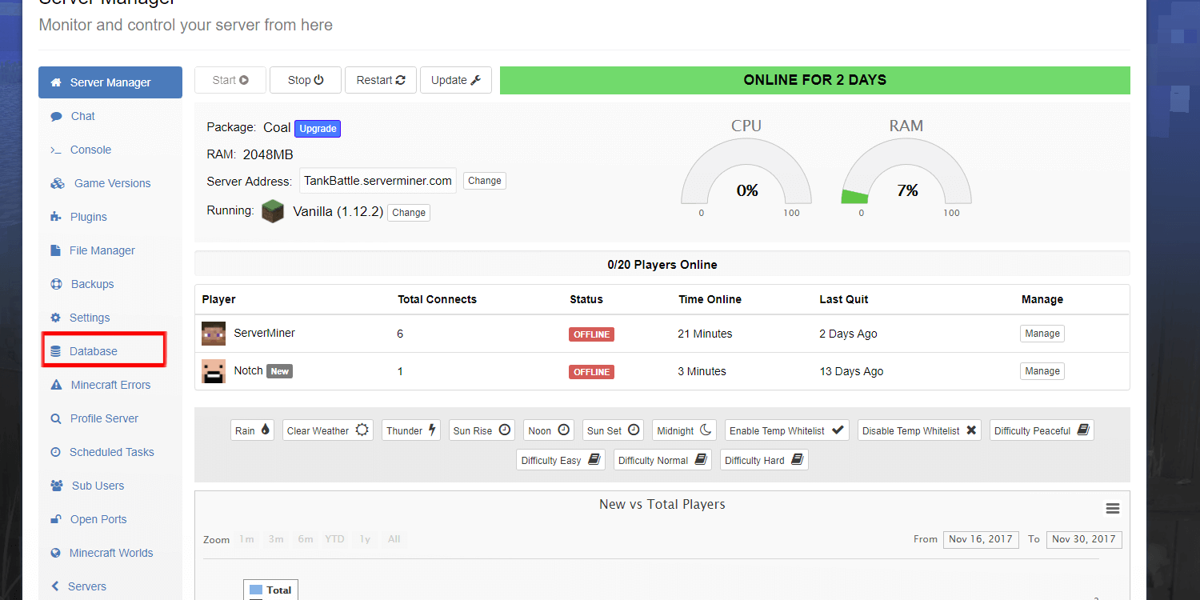The width and height of the screenshot is (1200, 600).
Task: Click the Profile Server search icon
Action: tap(56, 419)
